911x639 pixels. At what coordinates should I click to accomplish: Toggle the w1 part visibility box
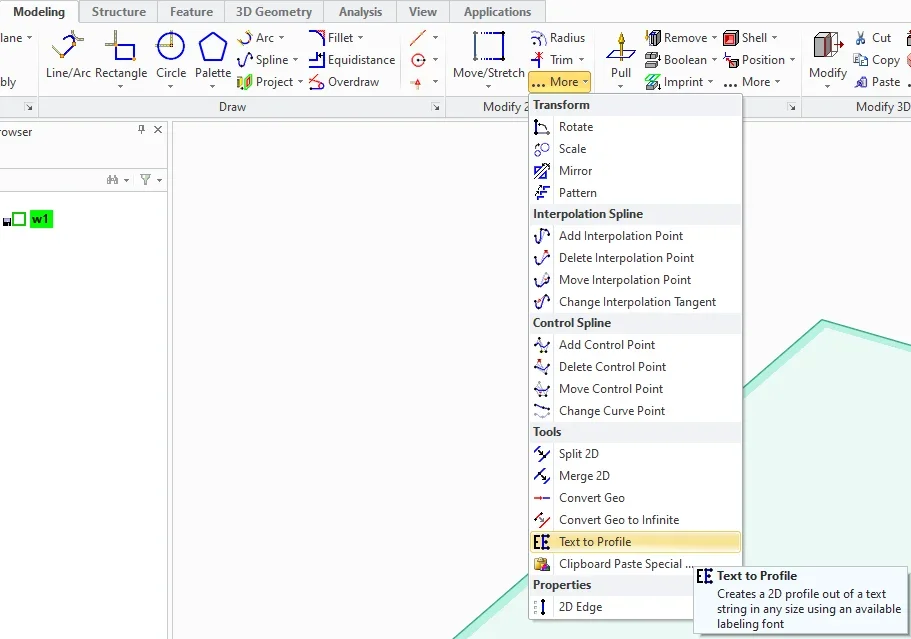point(19,220)
